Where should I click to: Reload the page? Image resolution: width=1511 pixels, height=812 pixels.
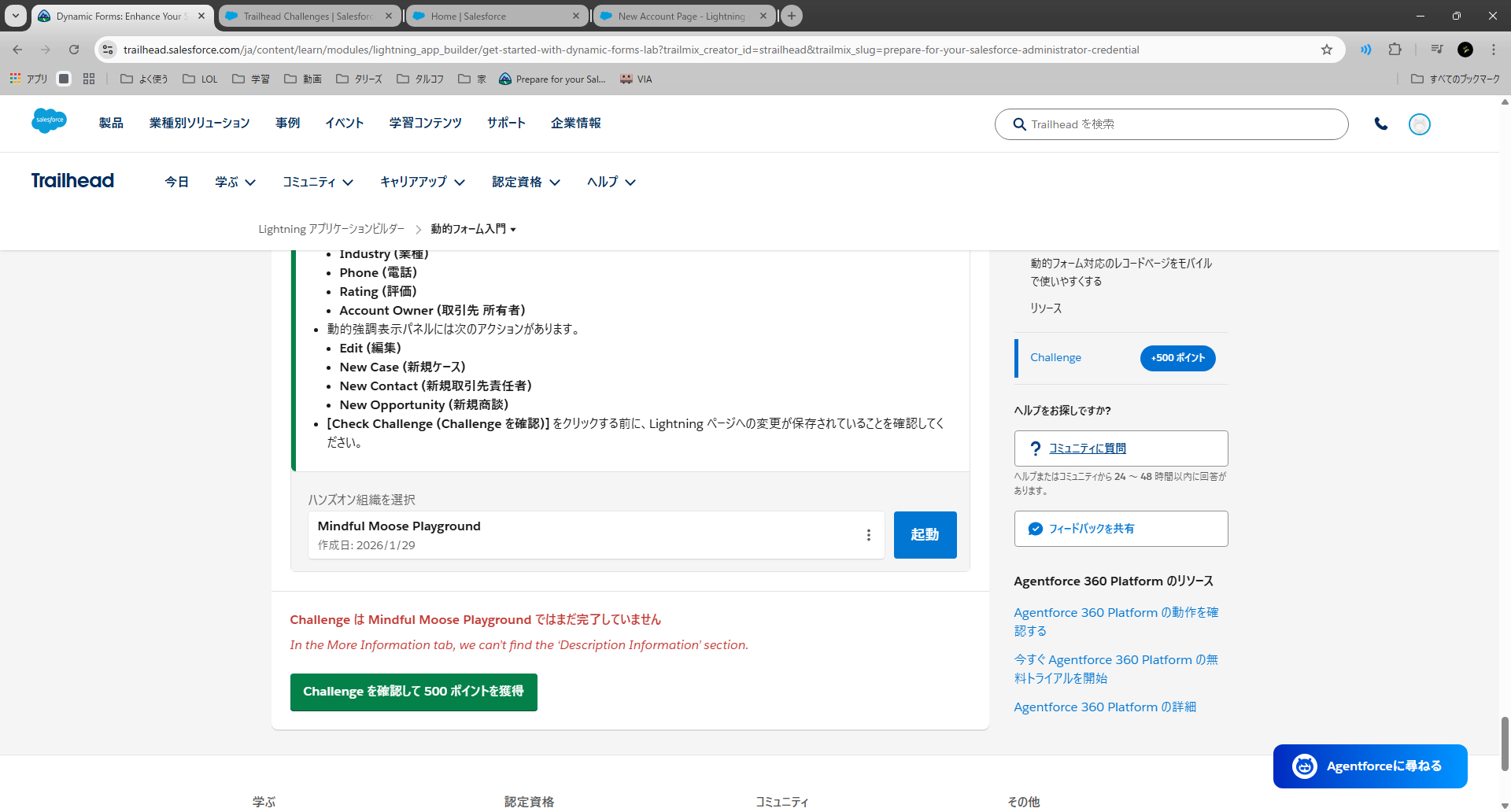[x=74, y=50]
